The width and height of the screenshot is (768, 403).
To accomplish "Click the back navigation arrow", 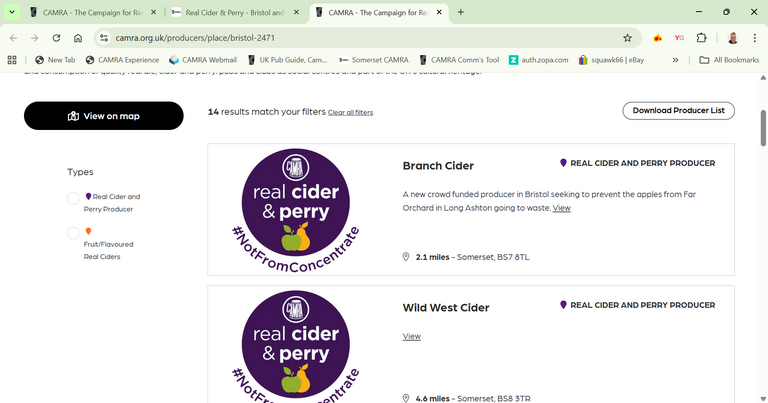I will click(x=13, y=38).
